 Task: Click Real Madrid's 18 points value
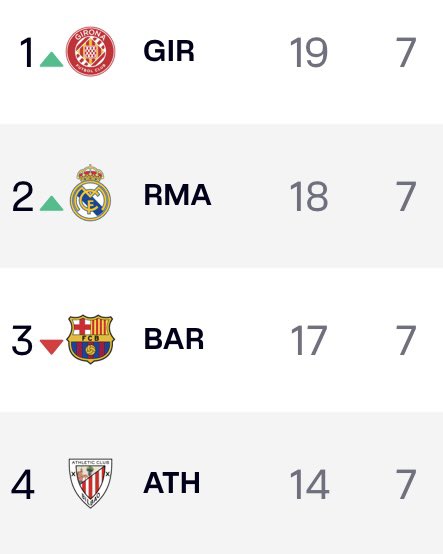tap(309, 196)
